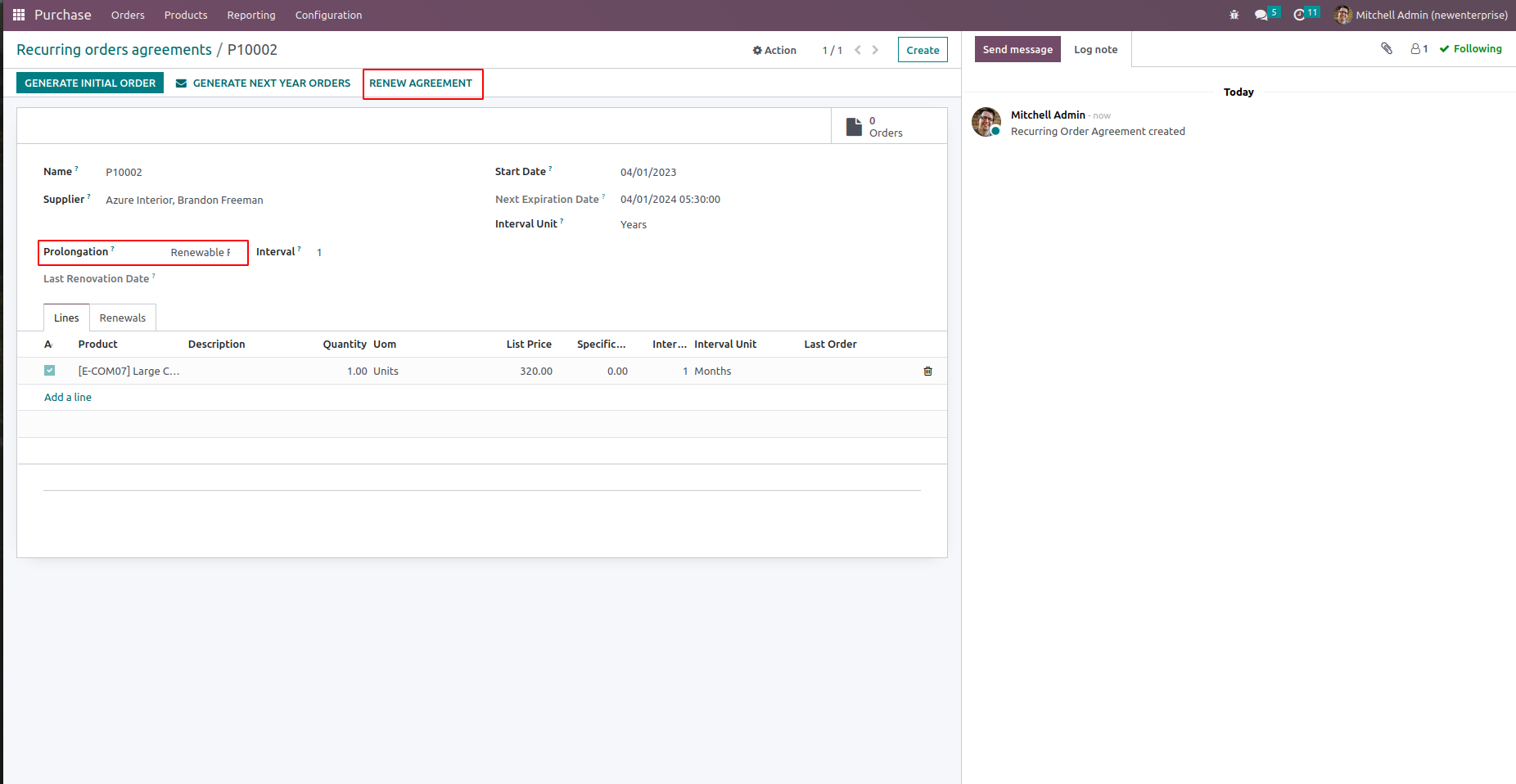Sort lines by List Price column header

[x=529, y=345]
